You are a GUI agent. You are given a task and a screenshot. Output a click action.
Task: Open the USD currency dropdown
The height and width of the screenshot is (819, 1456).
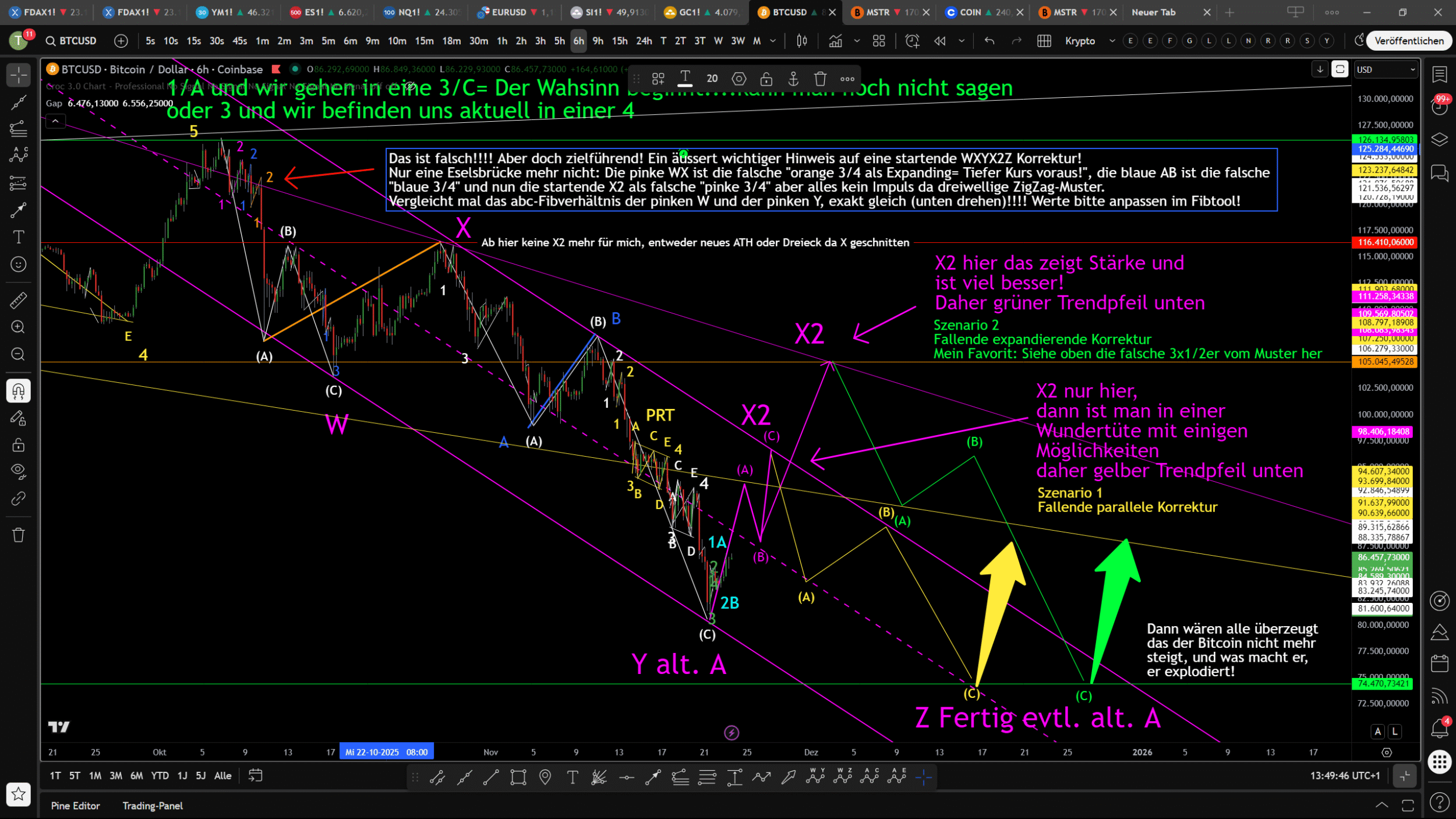pyautogui.click(x=1386, y=69)
